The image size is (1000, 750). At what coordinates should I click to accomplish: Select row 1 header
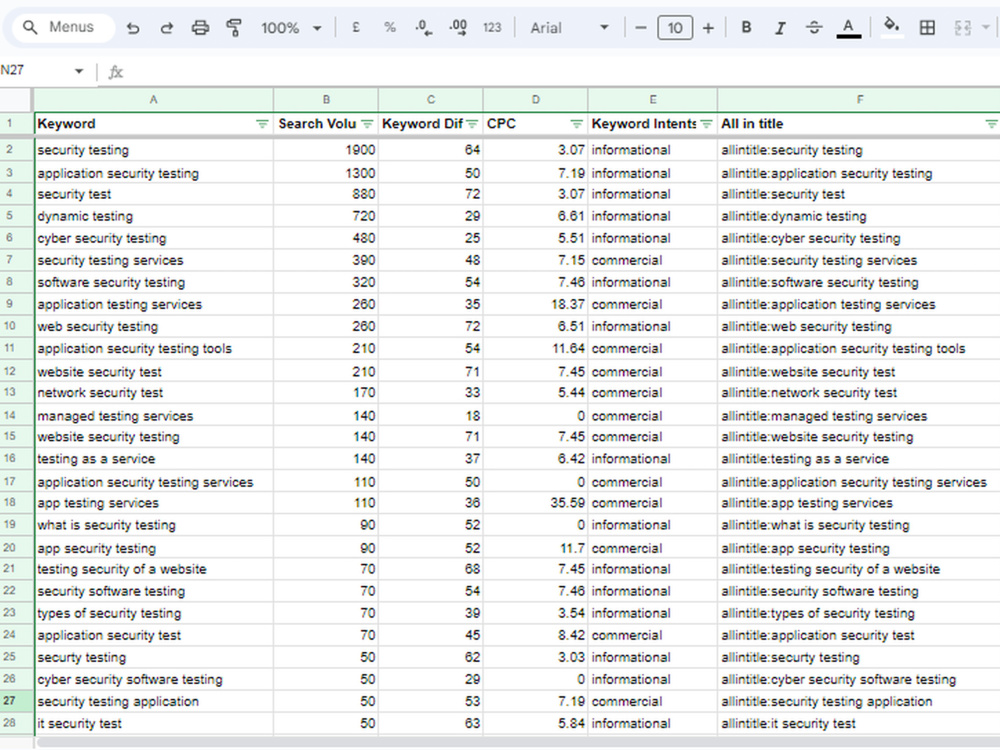(16, 123)
